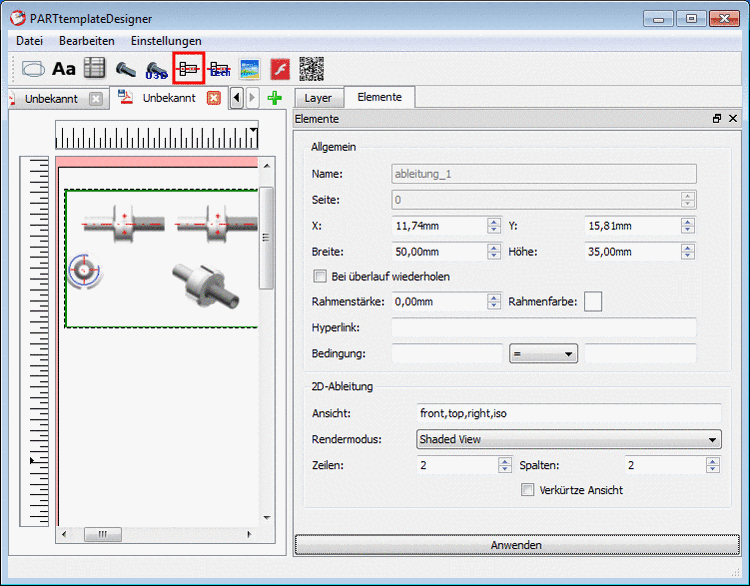Click the canvas vertical scrollbar thumb

(x=266, y=238)
